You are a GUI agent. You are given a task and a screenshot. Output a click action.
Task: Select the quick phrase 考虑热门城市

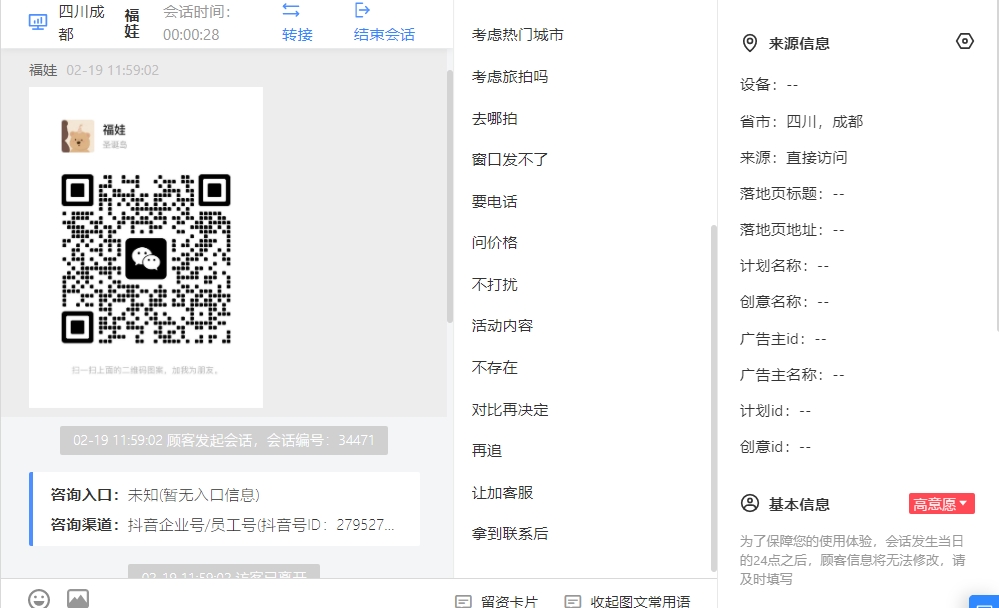[517, 35]
